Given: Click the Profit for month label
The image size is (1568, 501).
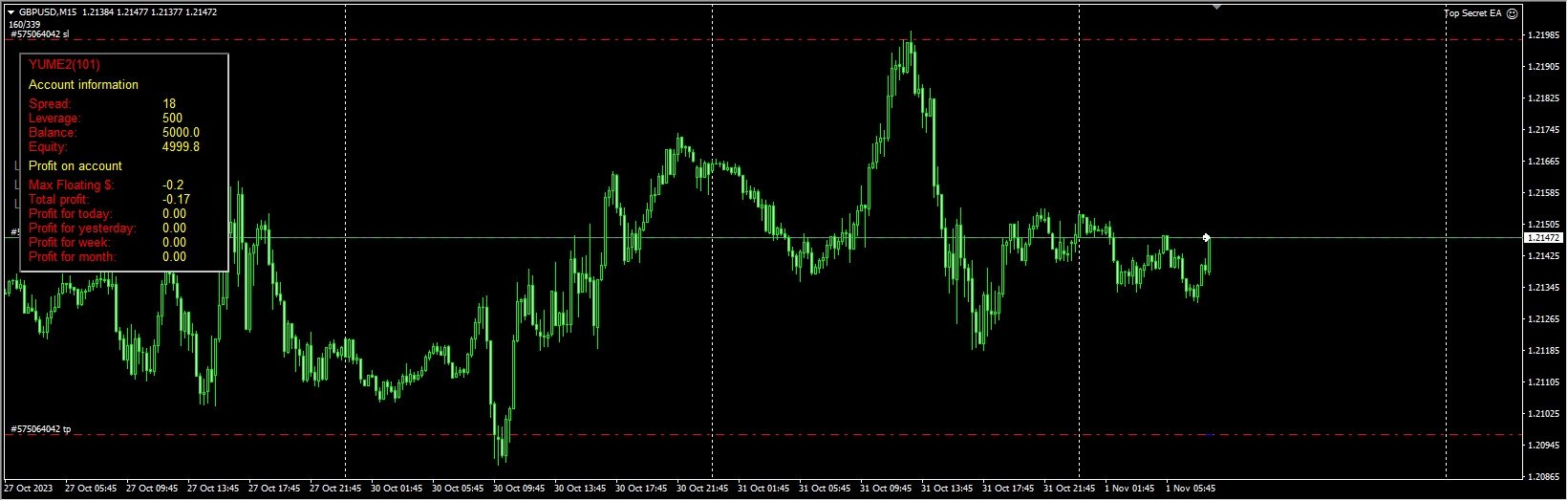Looking at the screenshot, I should click(x=72, y=256).
